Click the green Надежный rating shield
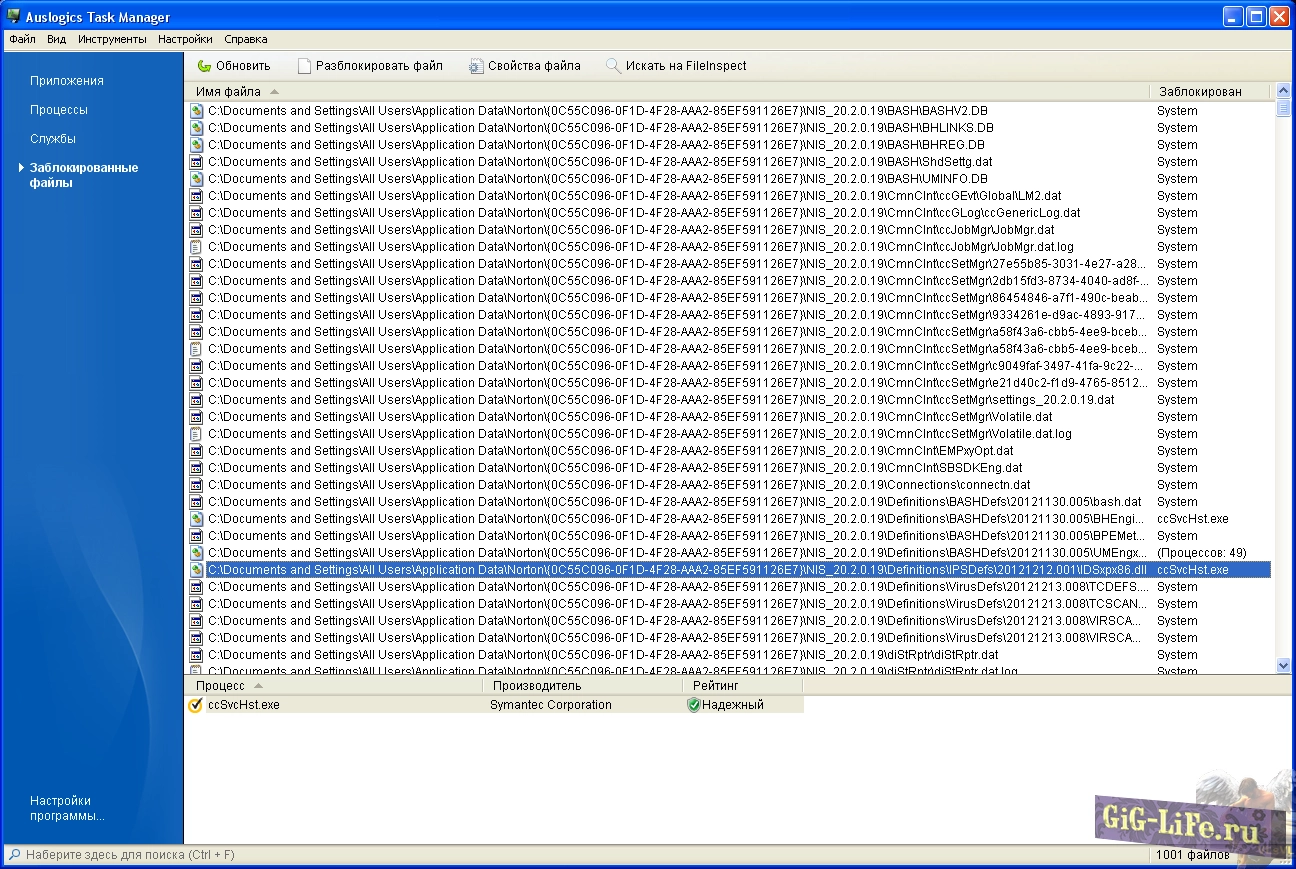1296x869 pixels. 693,705
